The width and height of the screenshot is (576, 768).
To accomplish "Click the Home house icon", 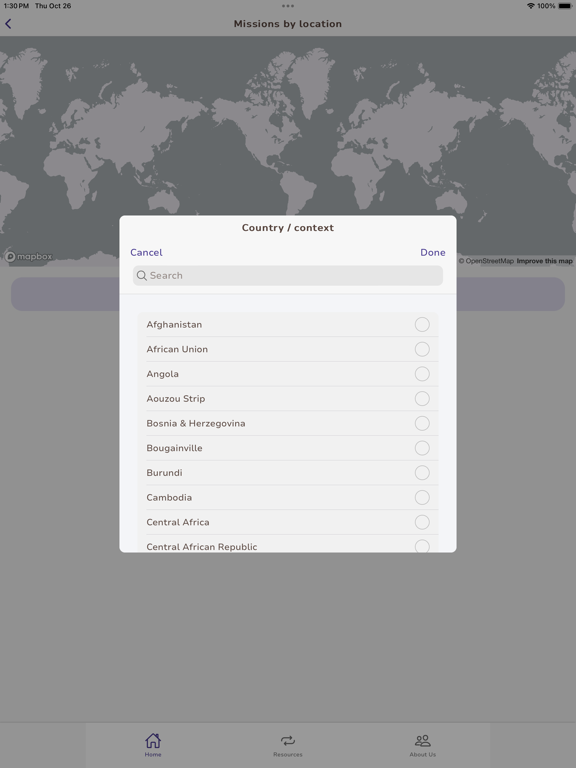I will 153,741.
